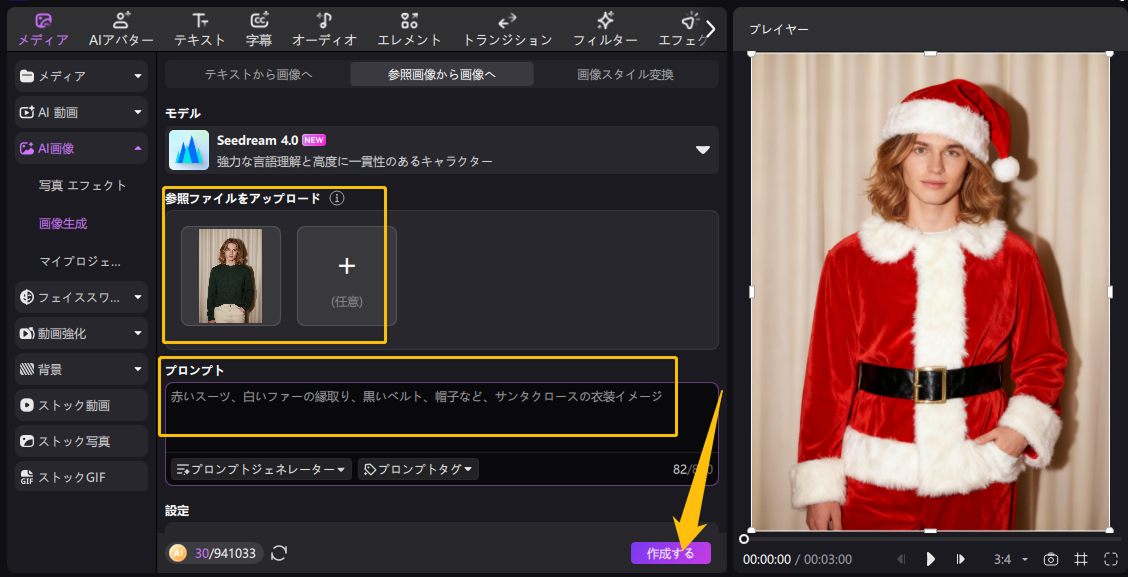Switch to the テキストから画像へ tab
The height and width of the screenshot is (577, 1128).
[x=258, y=74]
